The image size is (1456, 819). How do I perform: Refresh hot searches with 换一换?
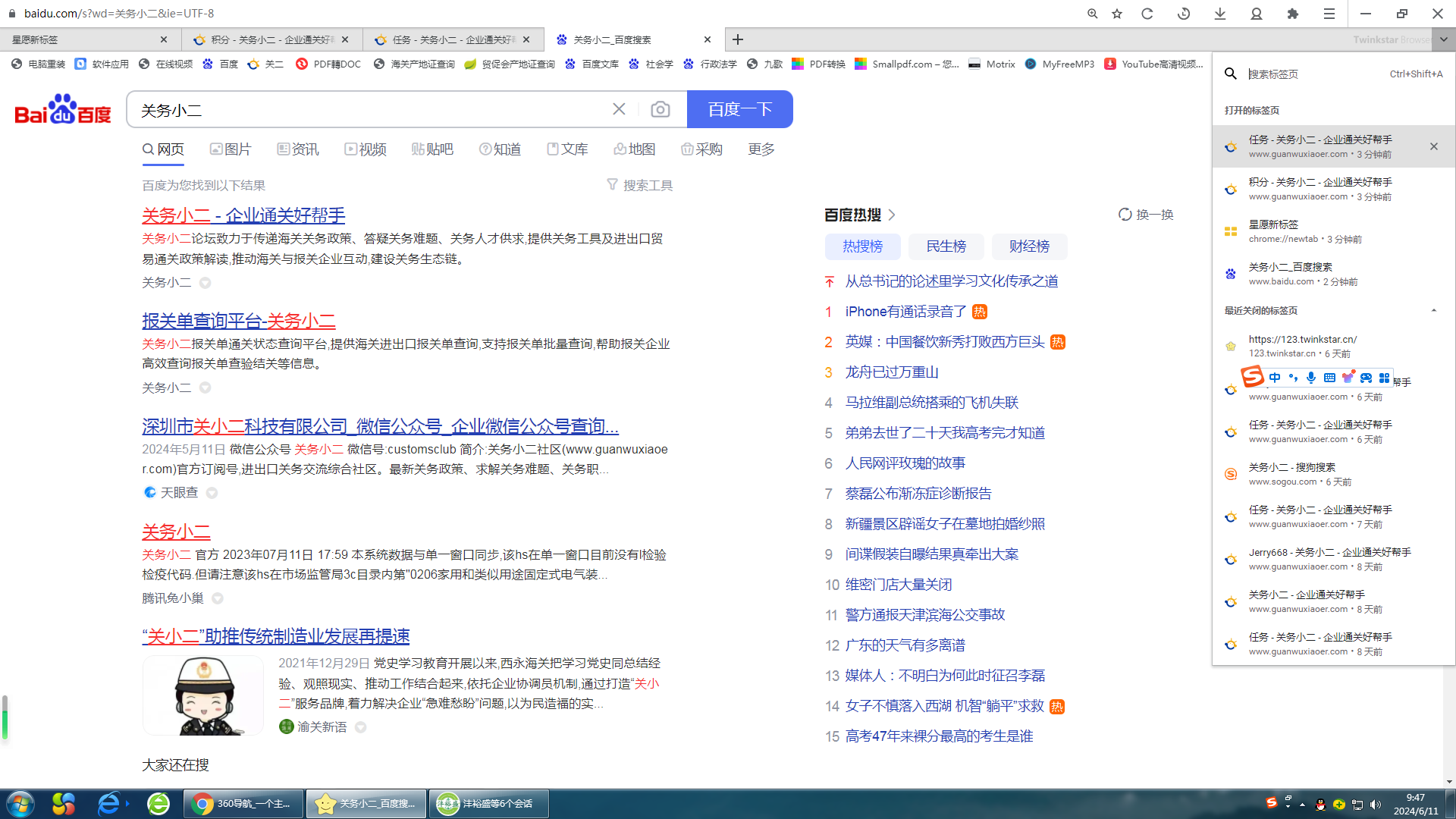1146,215
